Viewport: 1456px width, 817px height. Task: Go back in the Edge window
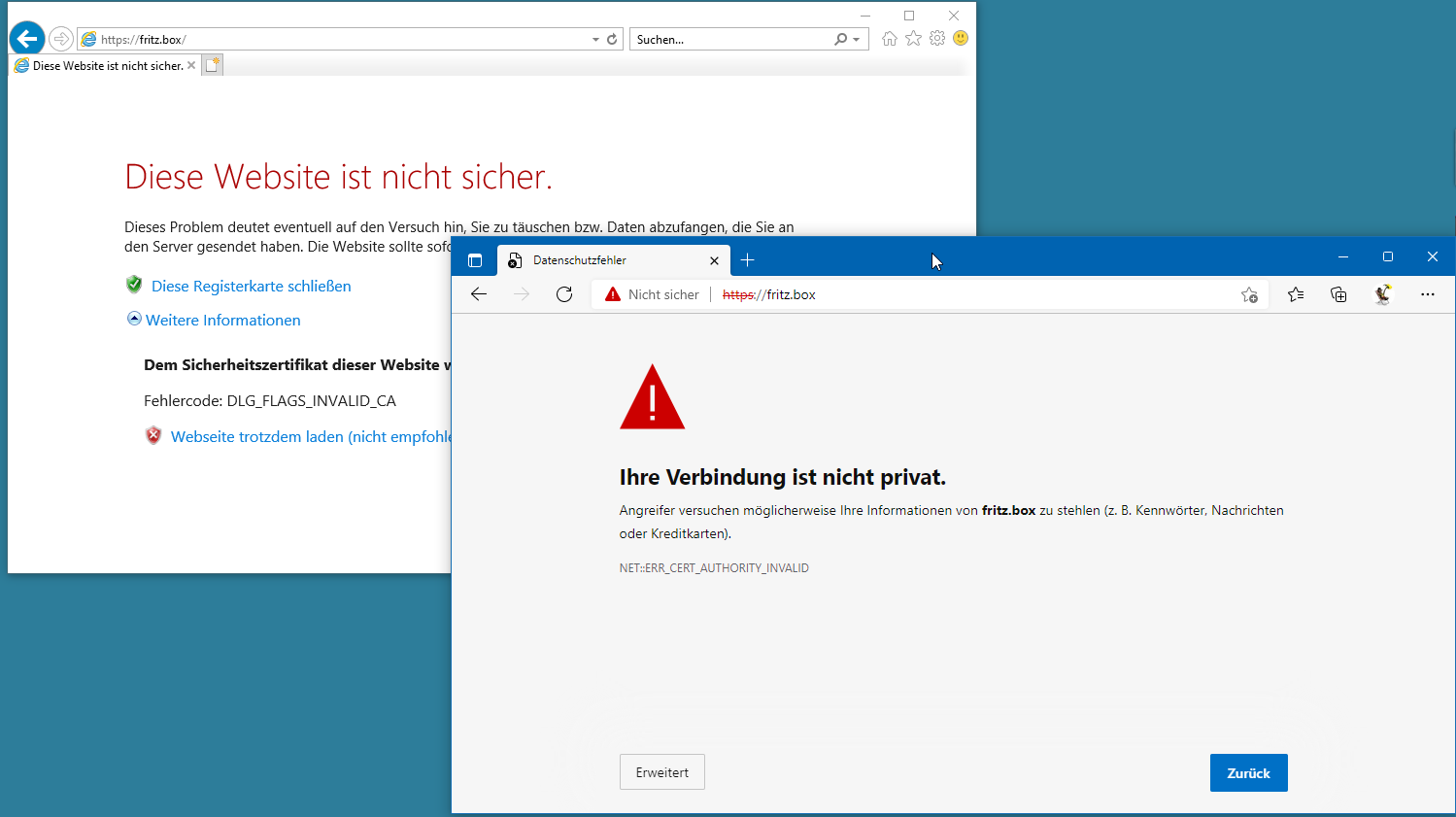(479, 294)
